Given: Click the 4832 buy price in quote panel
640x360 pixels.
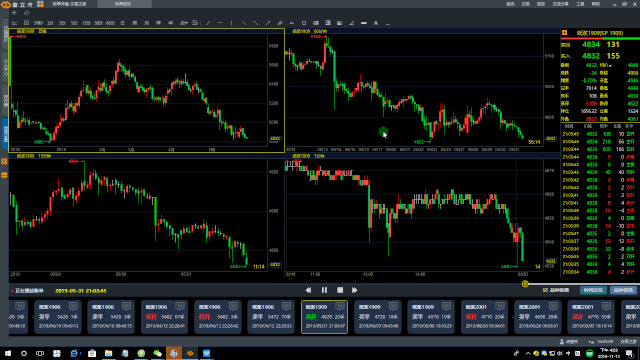Looking at the screenshot, I should (x=591, y=56).
